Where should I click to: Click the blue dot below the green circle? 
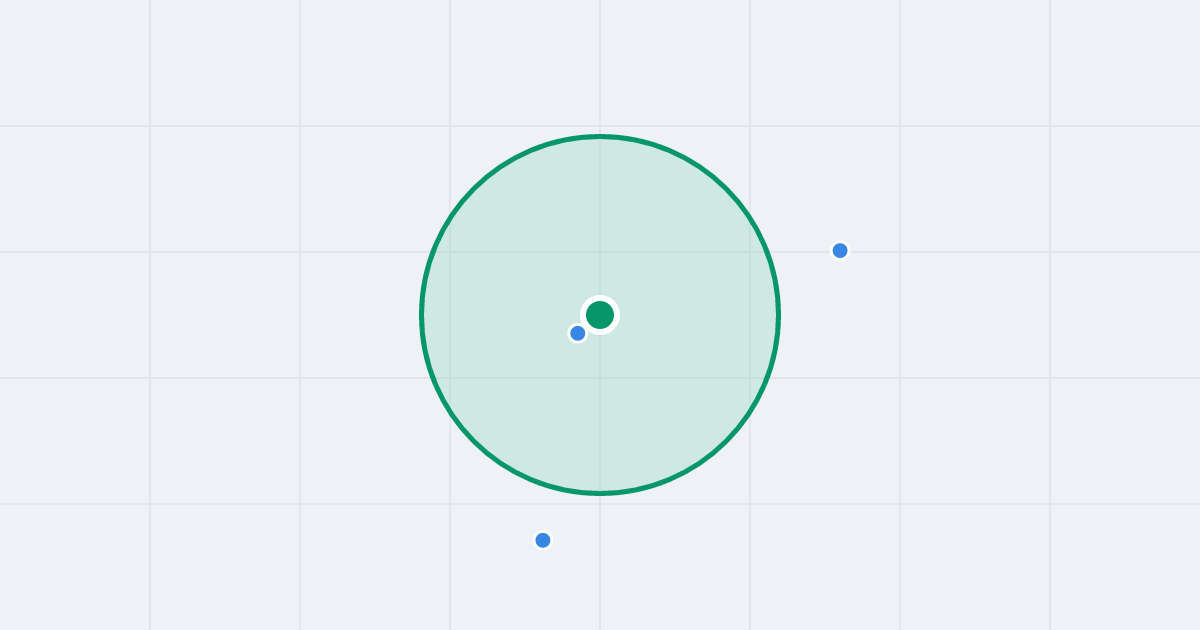tap(543, 540)
